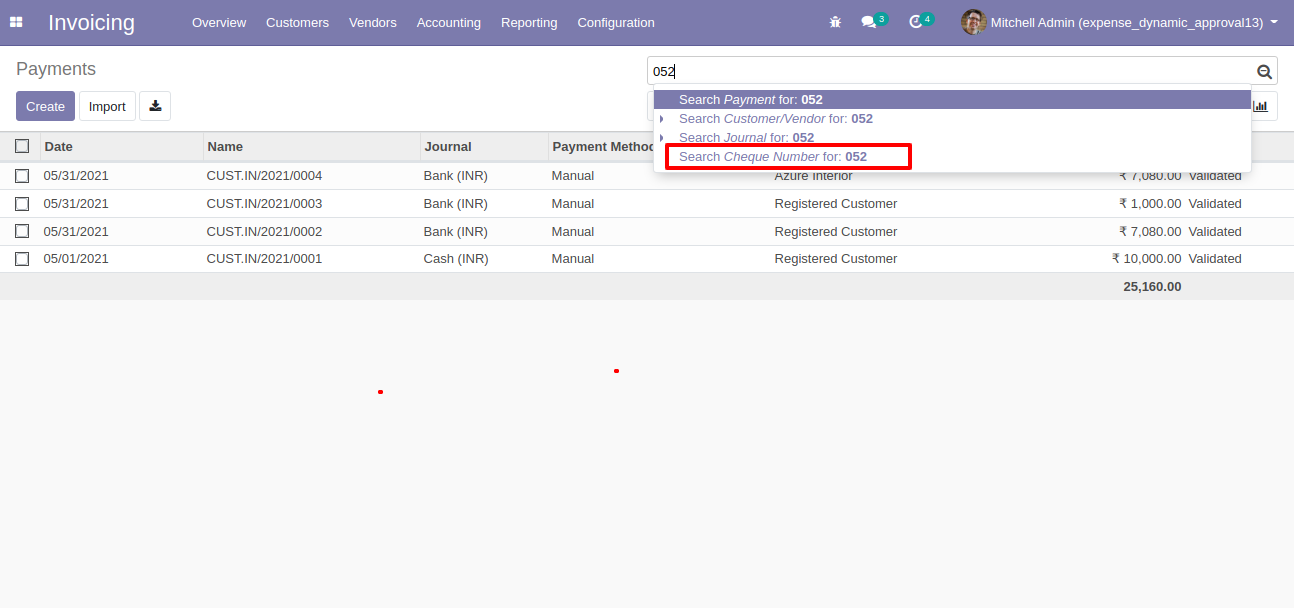The height and width of the screenshot is (608, 1294).
Task: Click Validated status in CUST.IN/2021/0001 row
Action: coord(1215,259)
